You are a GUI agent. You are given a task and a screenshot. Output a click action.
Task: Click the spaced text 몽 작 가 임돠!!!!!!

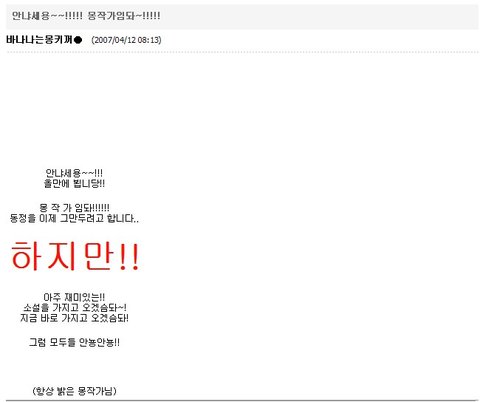(x=74, y=208)
